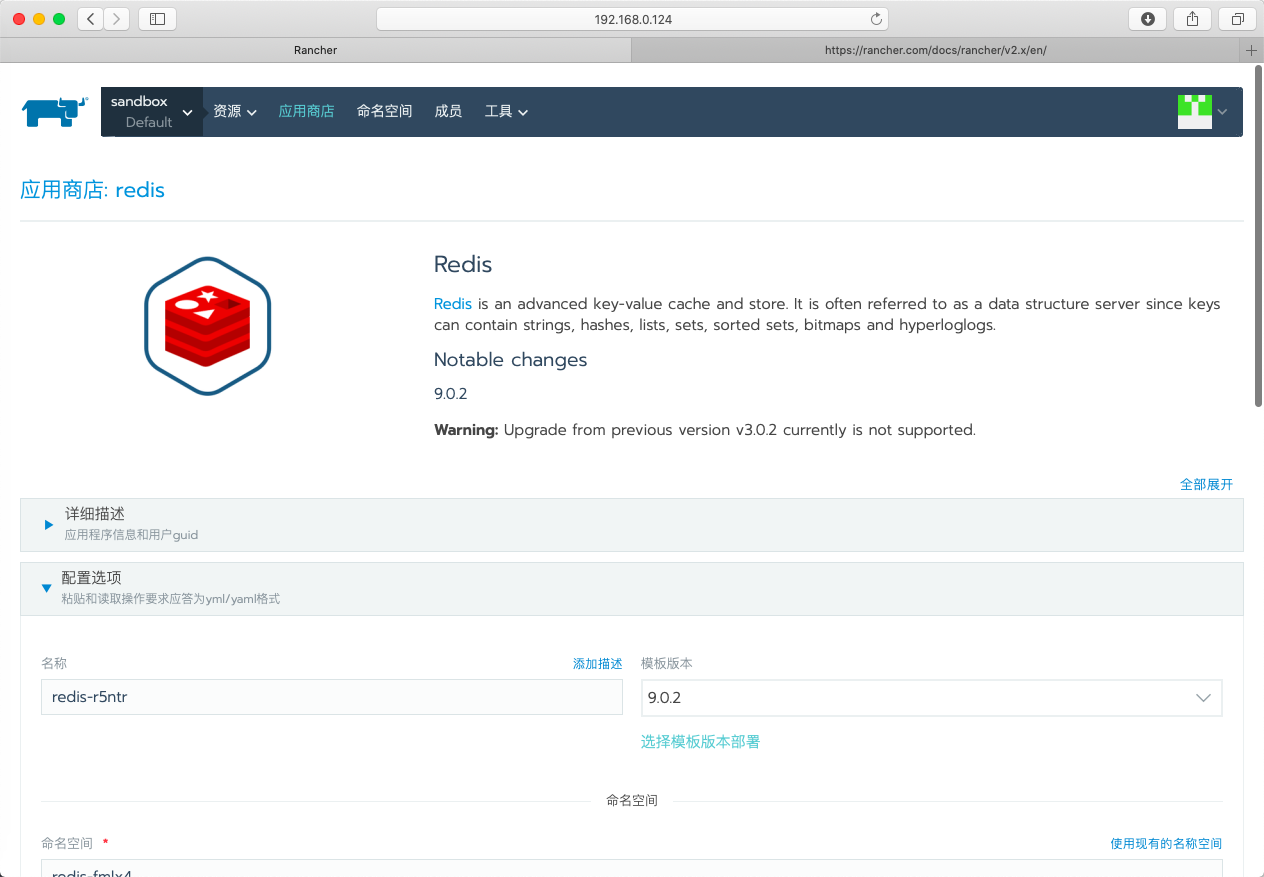Add a new tab with plus button
Image resolution: width=1264 pixels, height=877 pixels.
(1251, 50)
